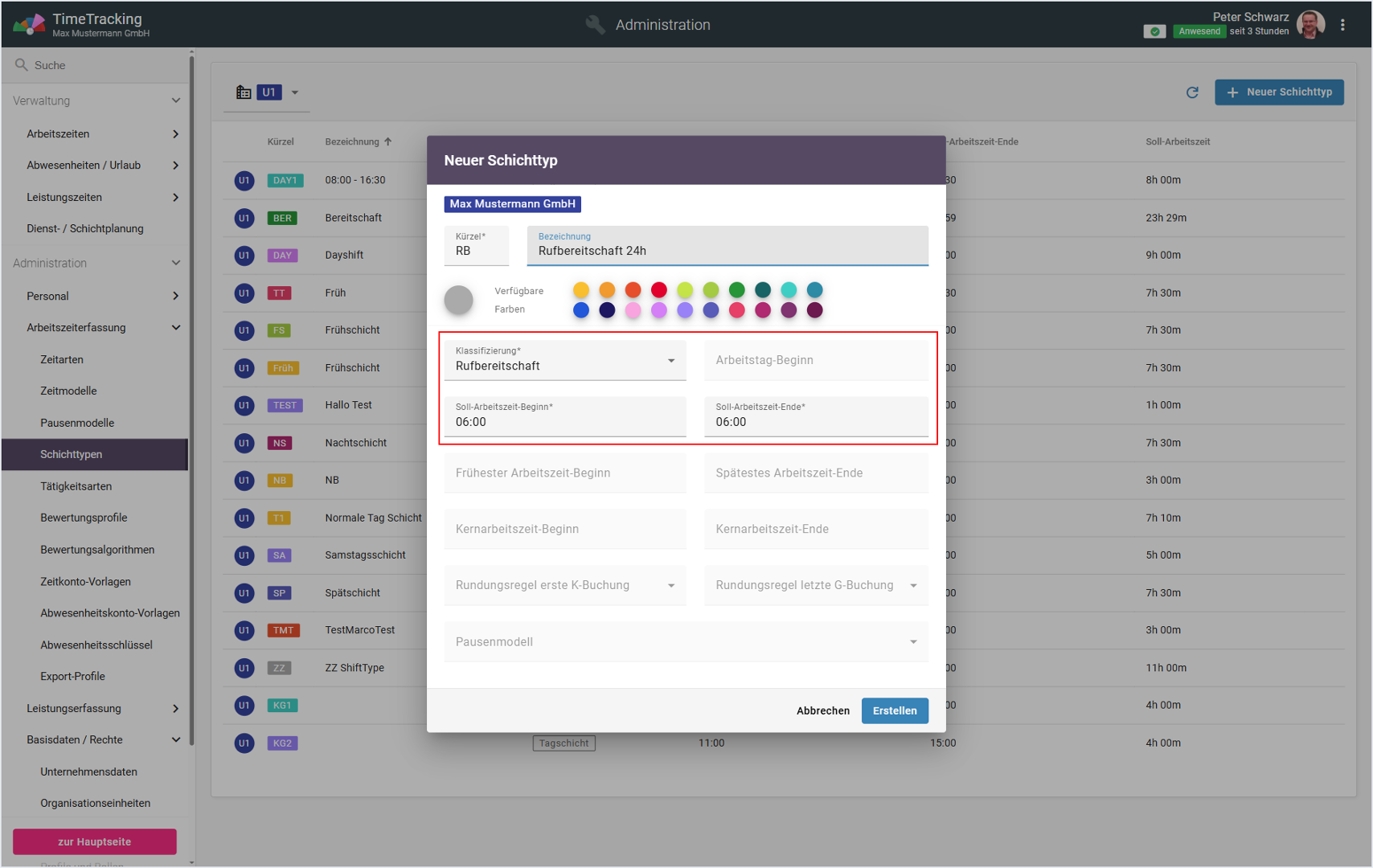
Task: Pick the red color swatch
Action: tap(658, 290)
